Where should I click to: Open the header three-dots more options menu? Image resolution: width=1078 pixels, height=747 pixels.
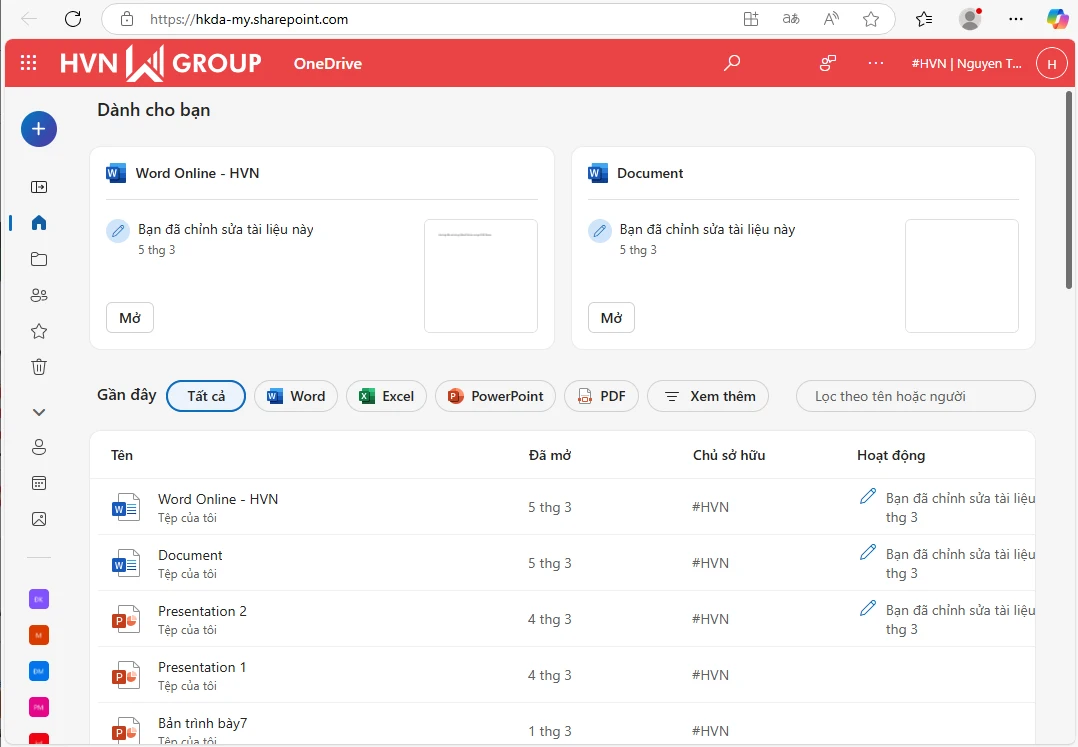pos(876,63)
